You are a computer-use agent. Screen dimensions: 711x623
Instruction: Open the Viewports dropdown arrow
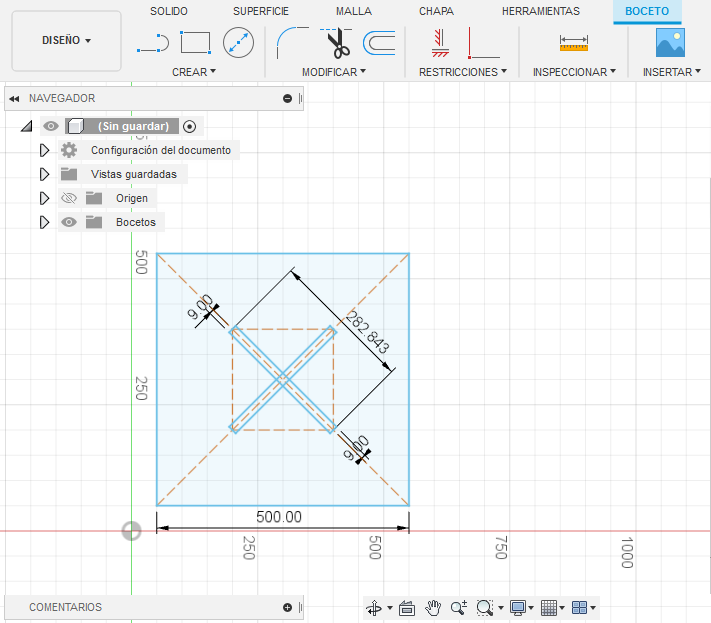click(593, 608)
